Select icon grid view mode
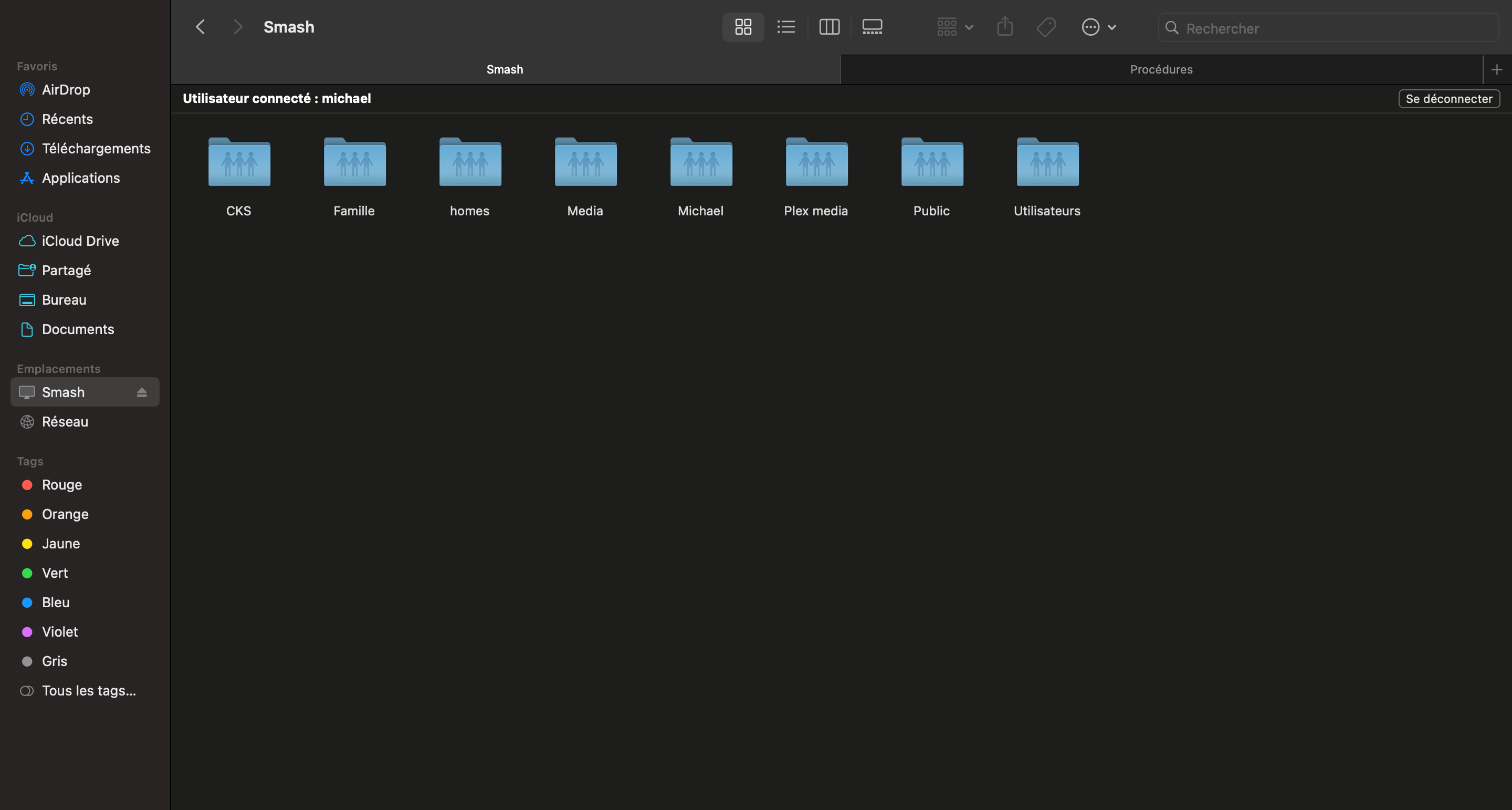The width and height of the screenshot is (1512, 810). click(742, 27)
